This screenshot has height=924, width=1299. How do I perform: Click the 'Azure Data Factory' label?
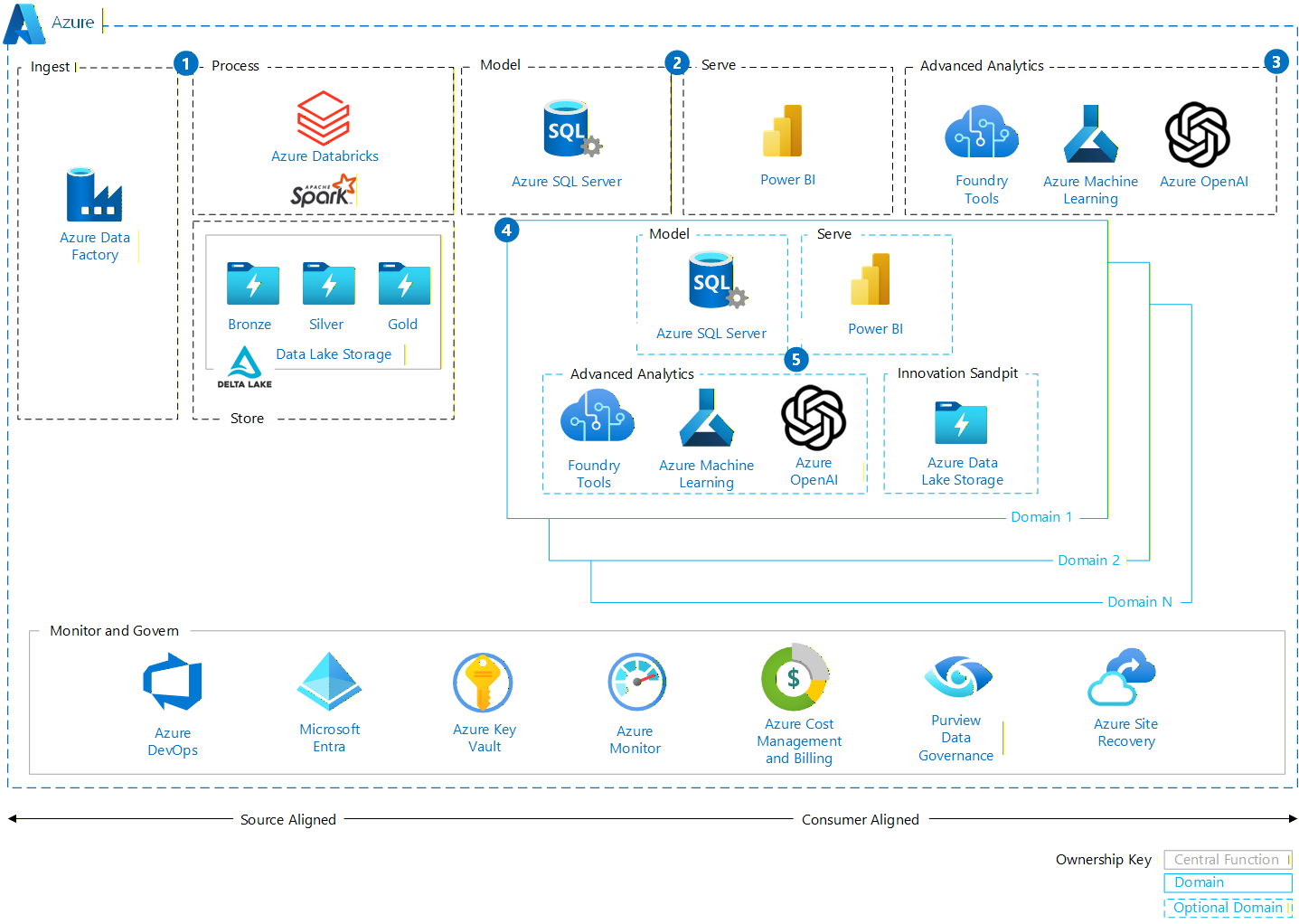(95, 246)
